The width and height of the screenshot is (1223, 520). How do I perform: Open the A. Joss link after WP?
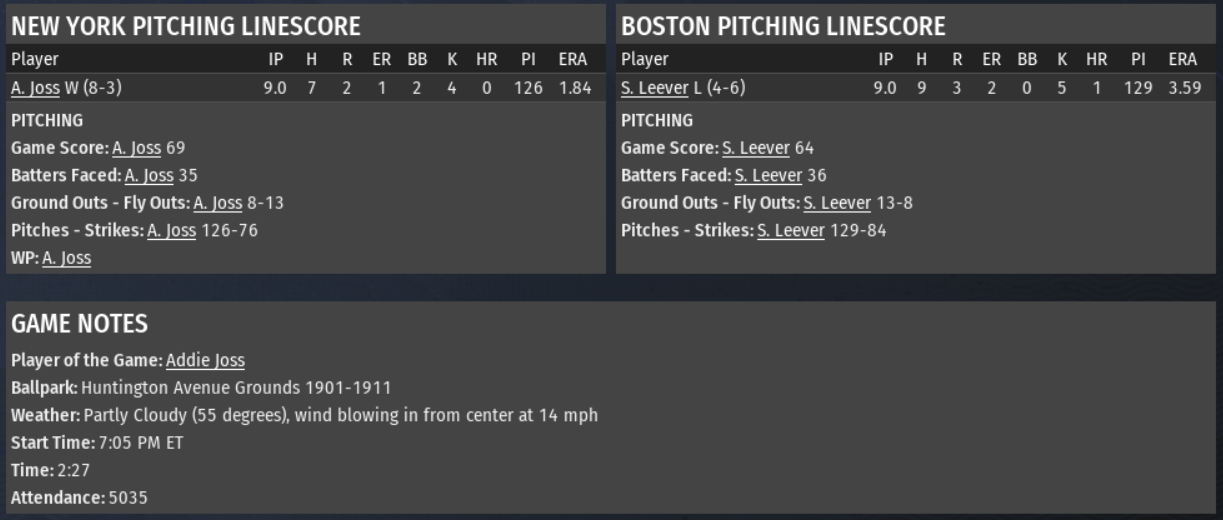[x=66, y=258]
